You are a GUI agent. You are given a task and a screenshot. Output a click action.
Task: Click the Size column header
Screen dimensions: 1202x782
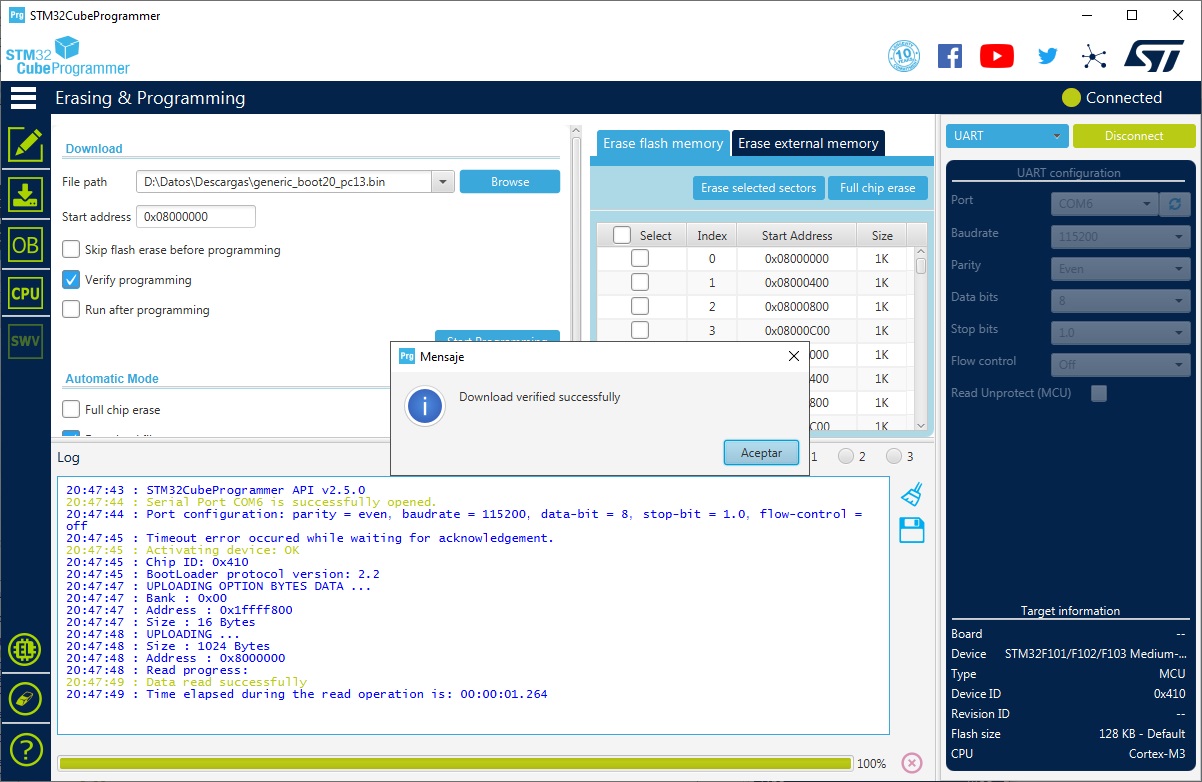tap(882, 235)
